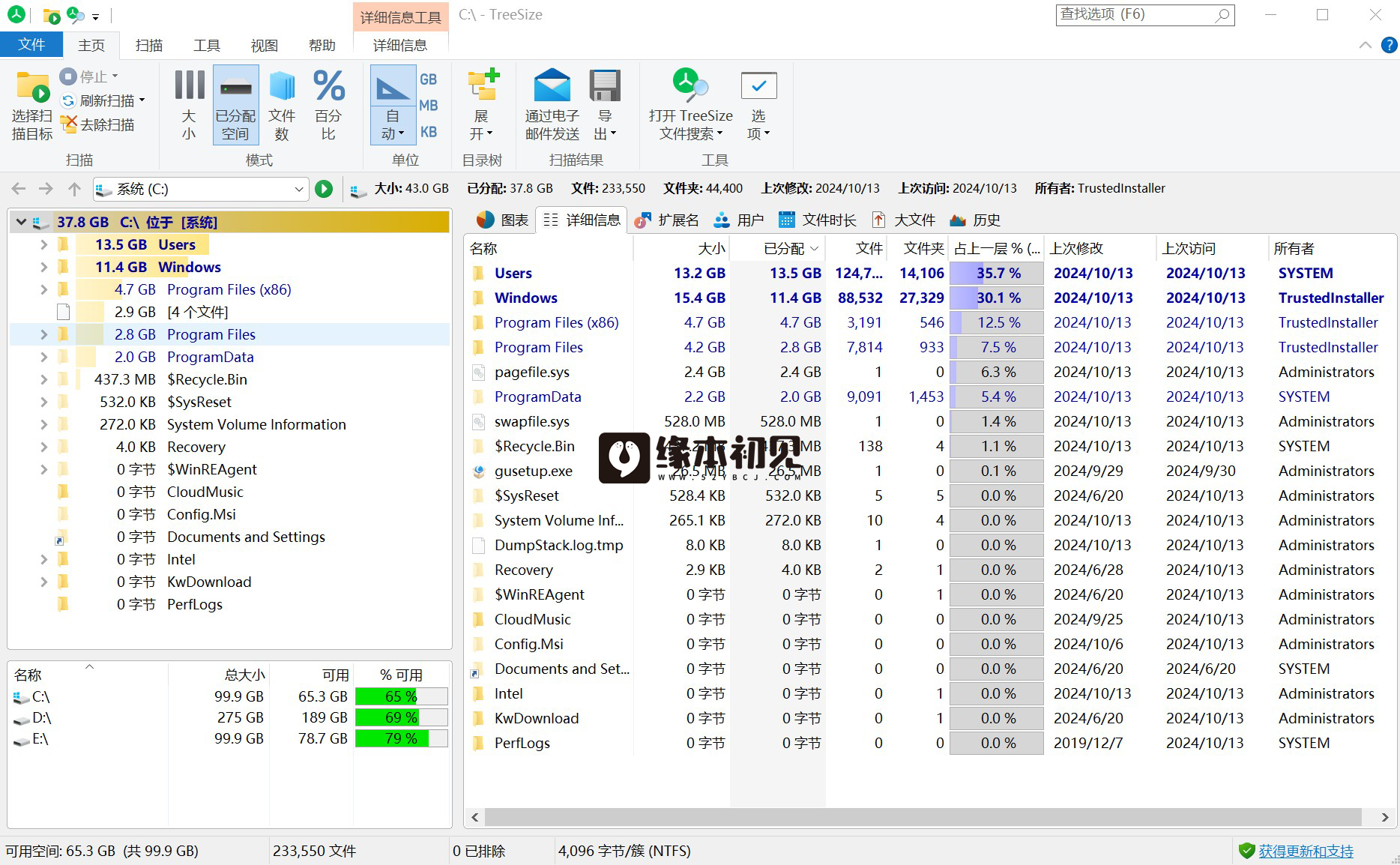Click the help question mark icon
The height and width of the screenshot is (865, 1400).
(1389, 46)
